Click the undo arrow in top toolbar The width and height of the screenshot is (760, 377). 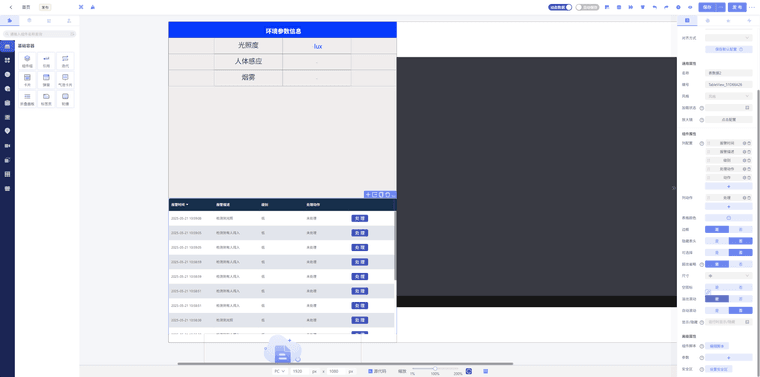pyautogui.click(x=655, y=7)
